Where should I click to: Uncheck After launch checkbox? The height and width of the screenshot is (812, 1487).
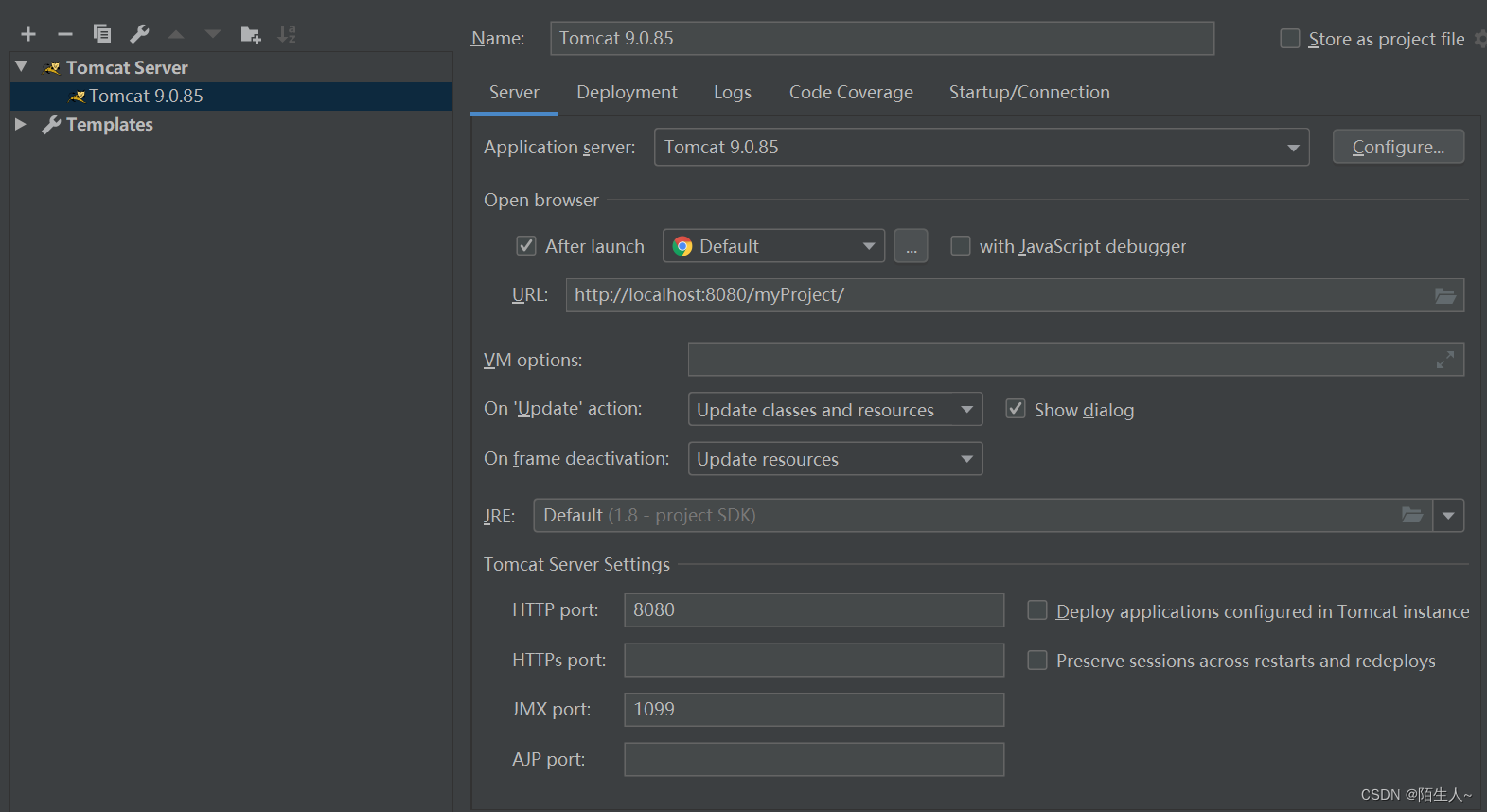[526, 246]
